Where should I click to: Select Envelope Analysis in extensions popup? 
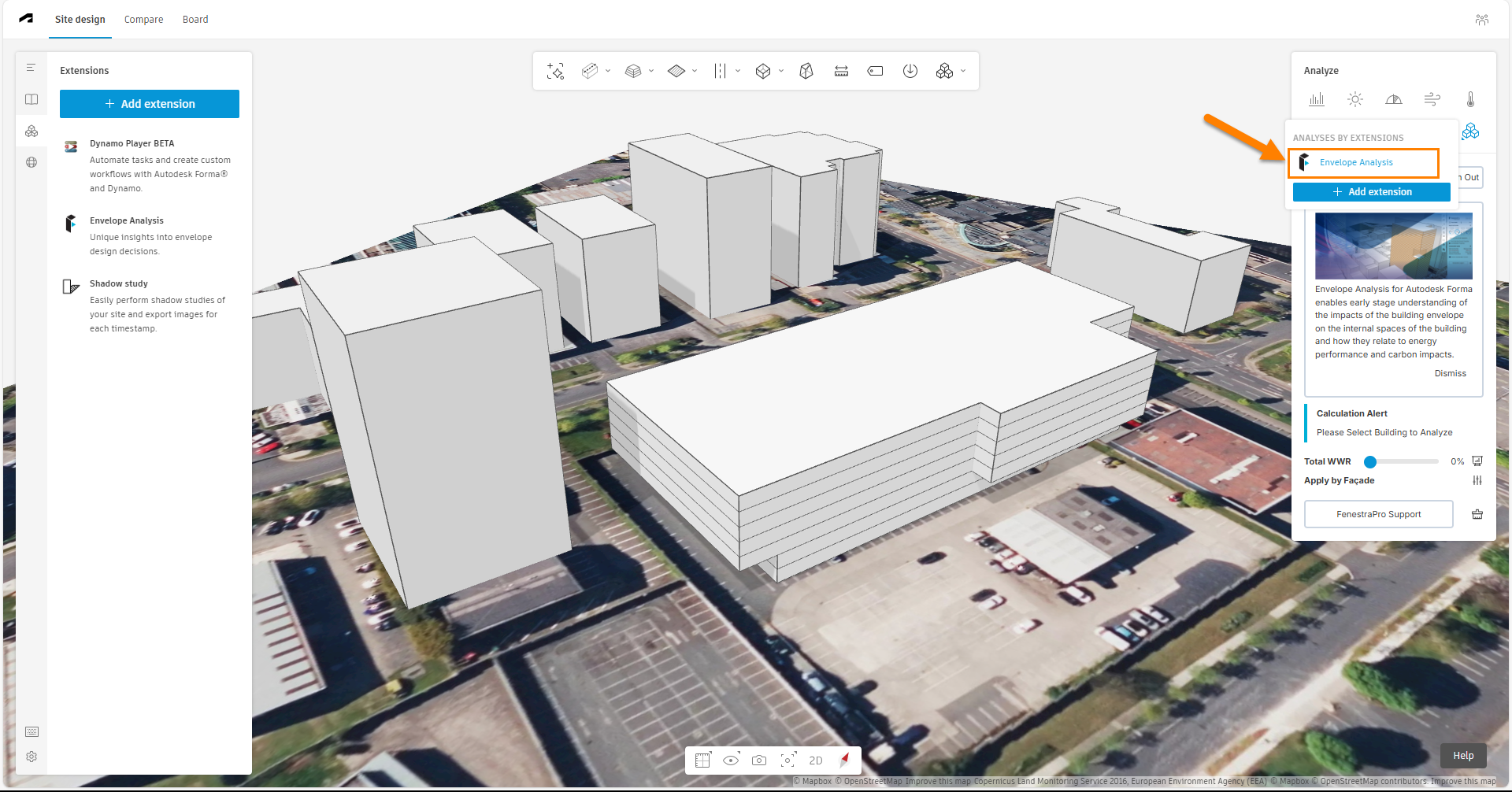pyautogui.click(x=1364, y=162)
